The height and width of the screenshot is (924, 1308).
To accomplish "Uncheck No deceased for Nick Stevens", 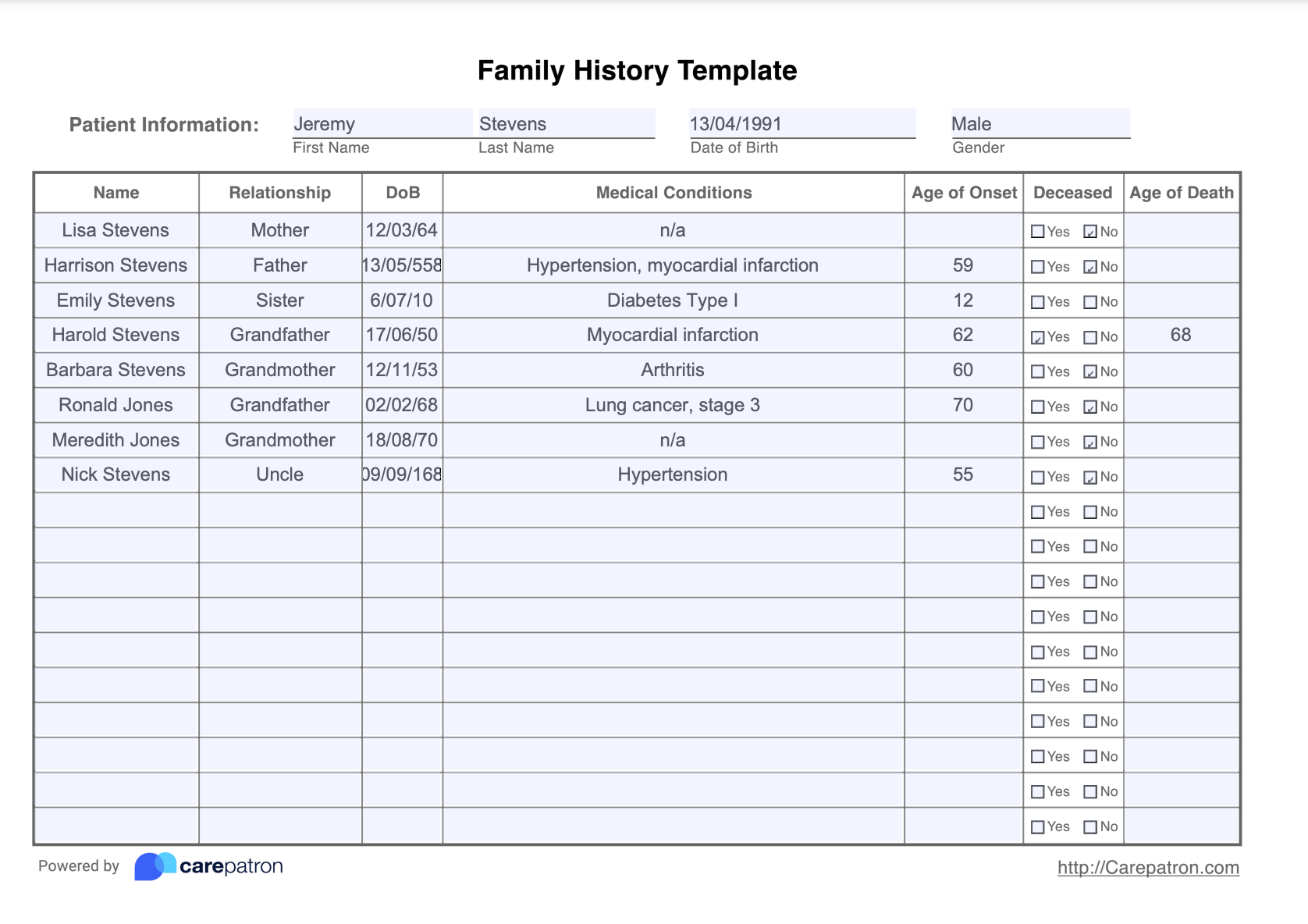I will pos(1090,477).
